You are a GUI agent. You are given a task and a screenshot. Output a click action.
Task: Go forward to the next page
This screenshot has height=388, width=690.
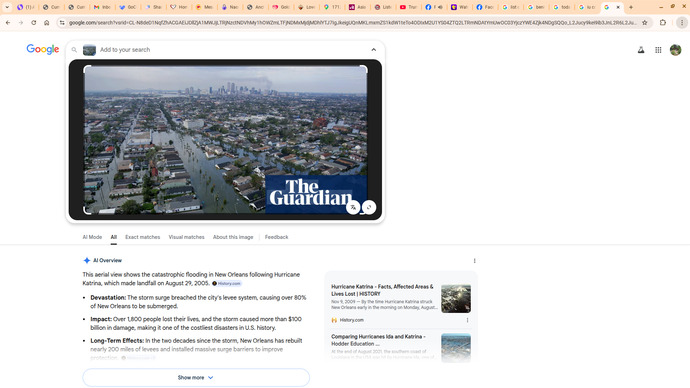click(21, 22)
